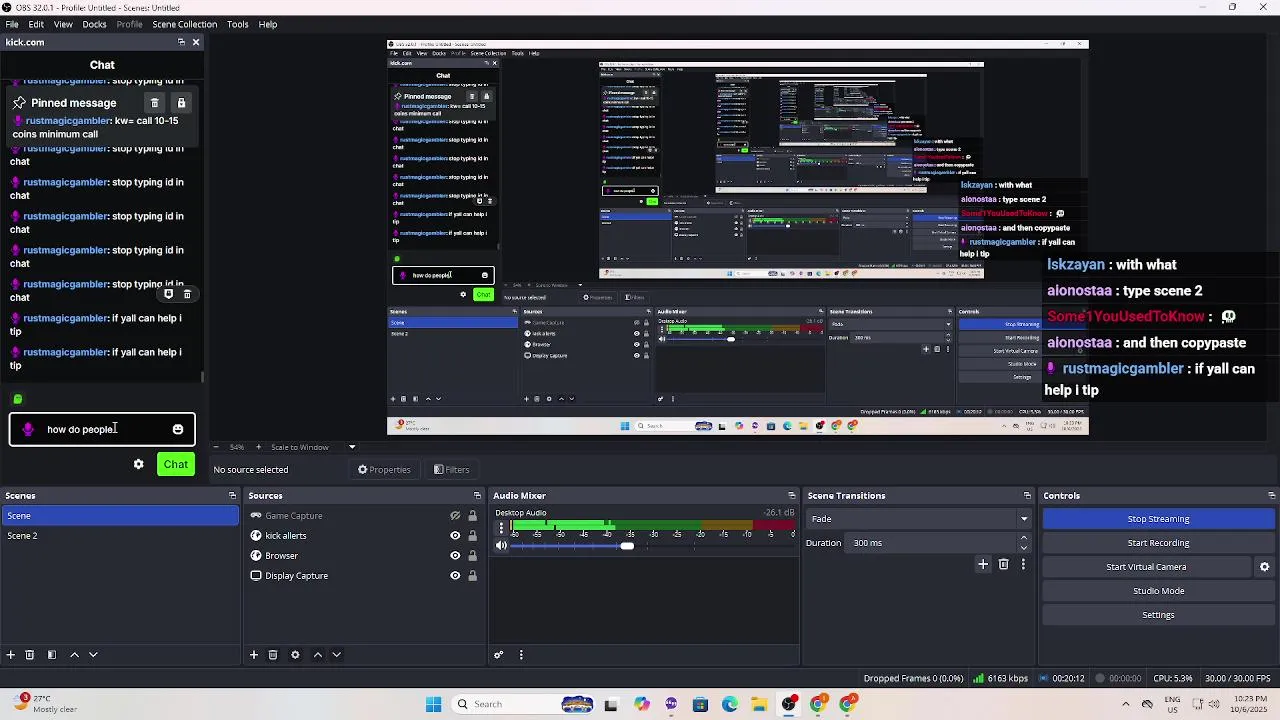Float the Controls dock panel
Viewport: 1280px width, 720px height.
(x=1271, y=496)
